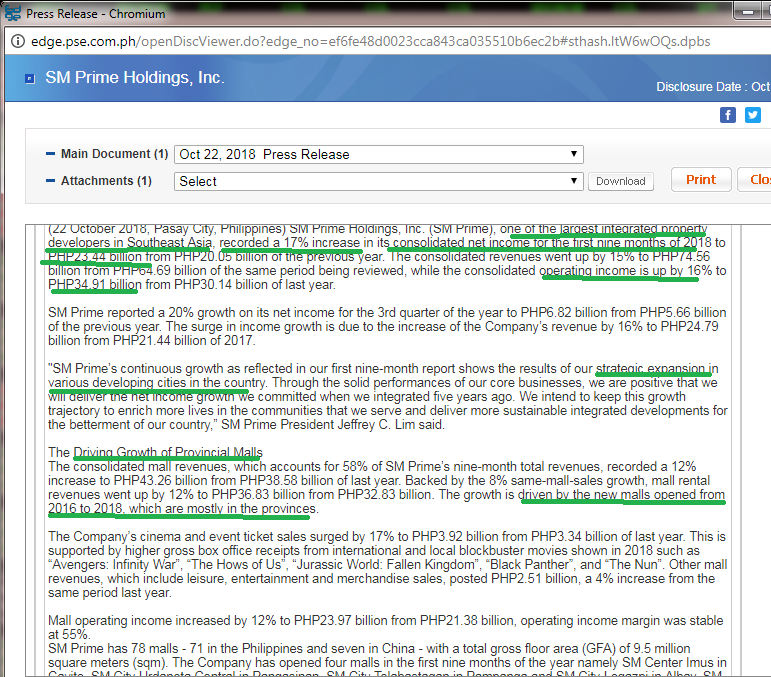
Task: Click the 'Press Release - Chromium' window title
Action: 95,14
